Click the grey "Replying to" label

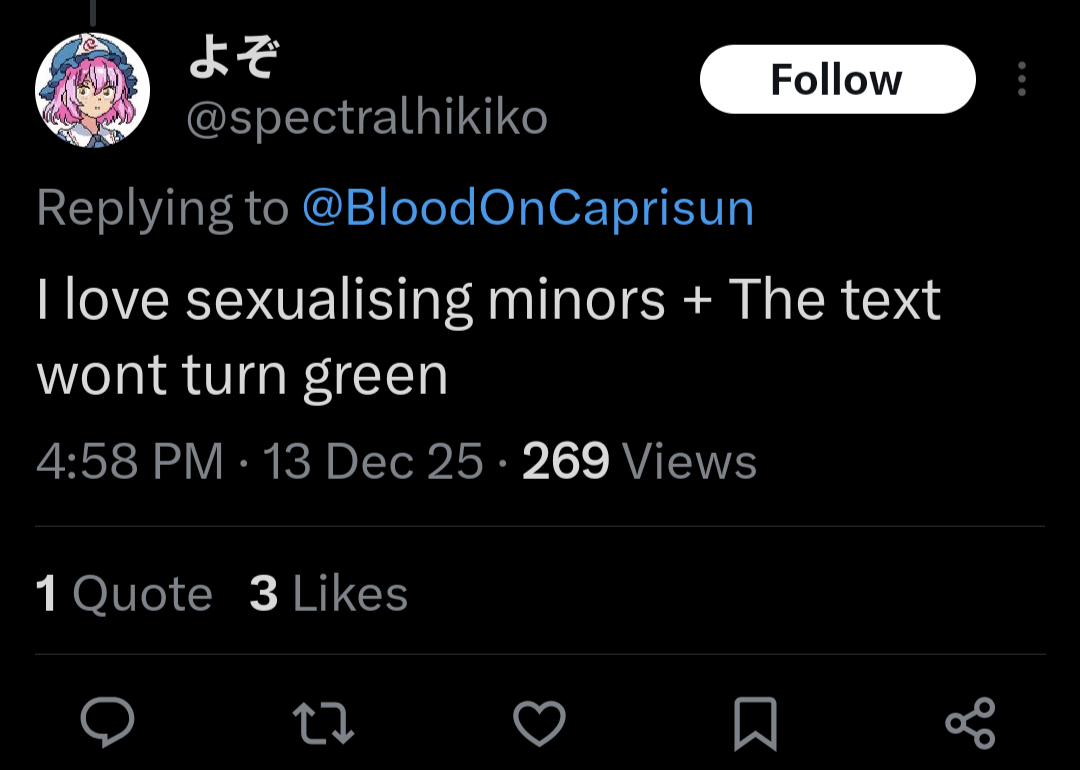click(x=162, y=208)
